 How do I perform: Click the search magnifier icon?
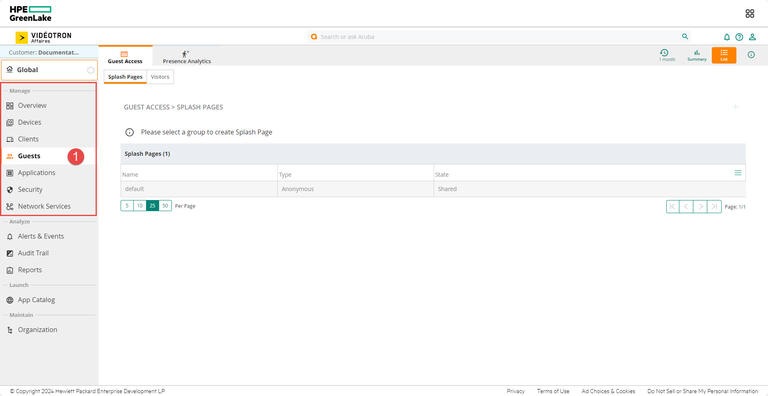pos(685,36)
